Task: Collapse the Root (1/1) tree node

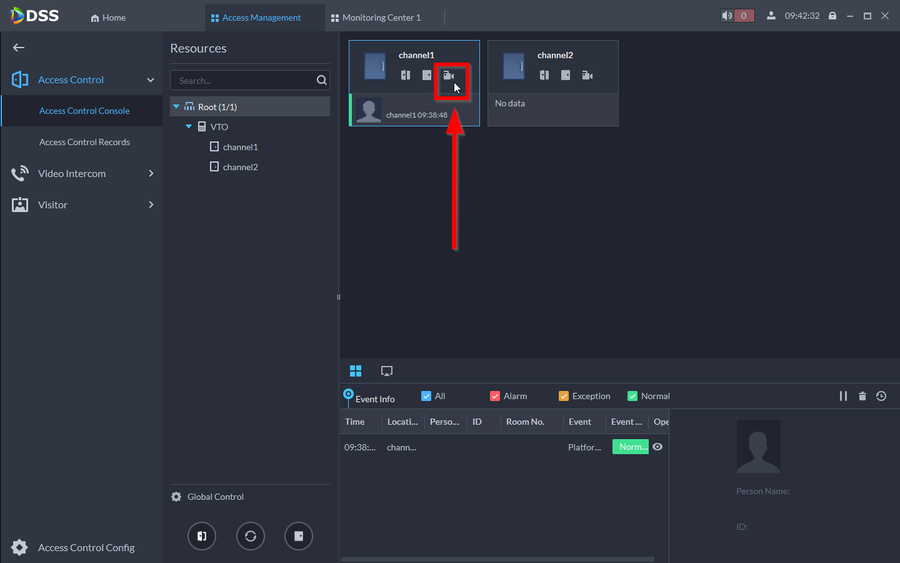Action: click(x=176, y=107)
